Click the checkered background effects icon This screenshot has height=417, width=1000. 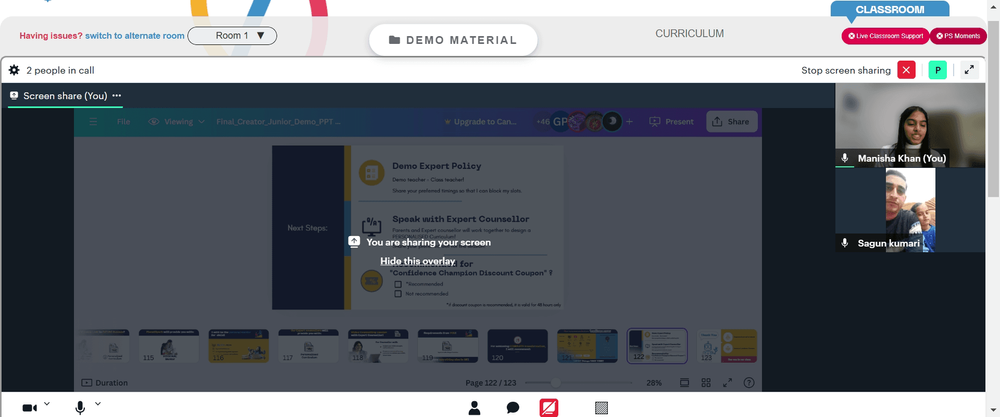tap(601, 407)
